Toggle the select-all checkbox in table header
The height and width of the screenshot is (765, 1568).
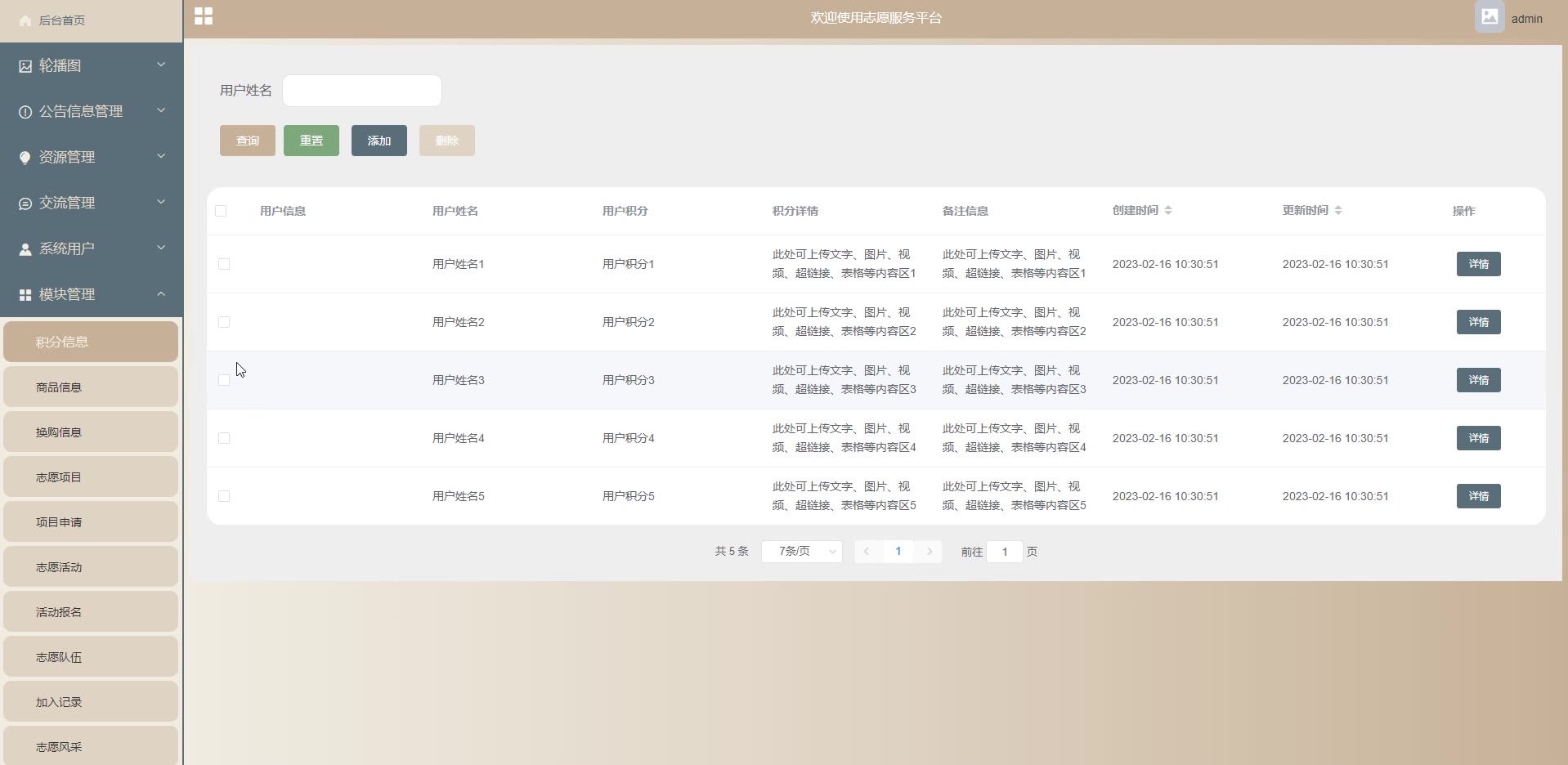(x=221, y=211)
